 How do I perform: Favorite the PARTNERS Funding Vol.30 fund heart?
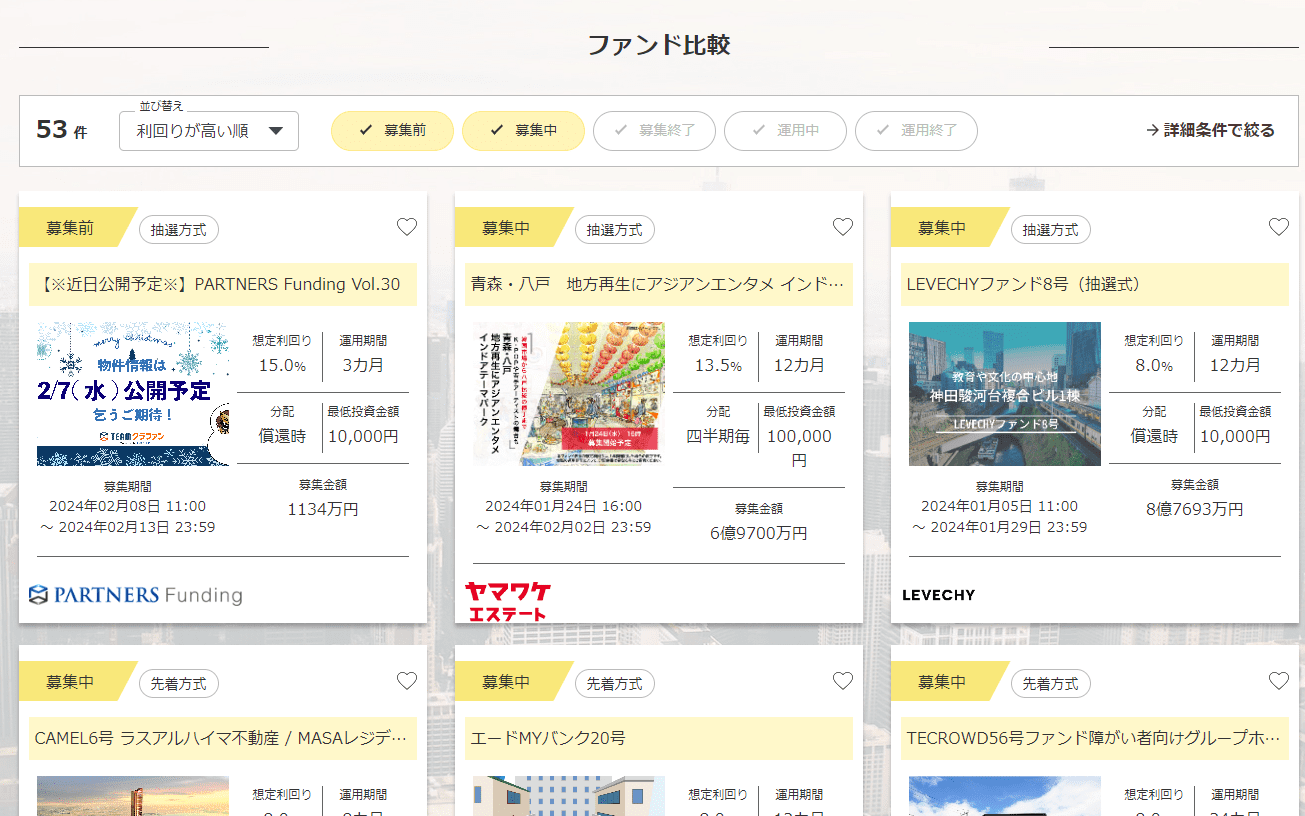[407, 227]
